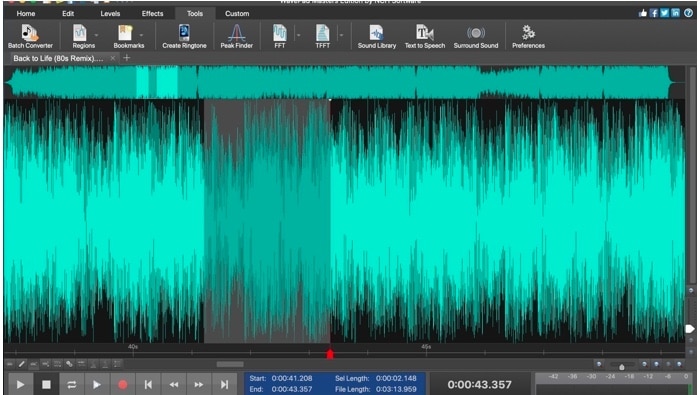Expand the TFFT dropdown arrow

point(342,35)
